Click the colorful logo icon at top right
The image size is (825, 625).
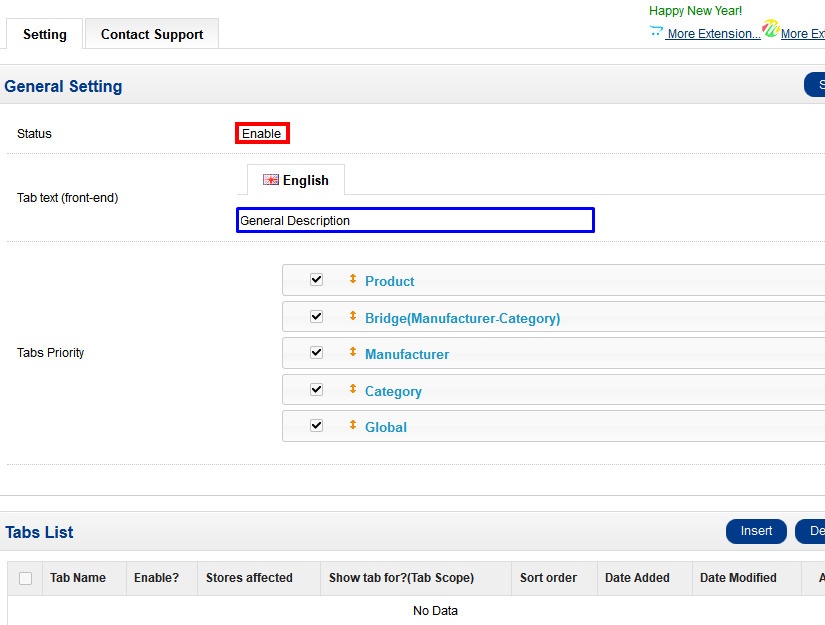coord(770,29)
